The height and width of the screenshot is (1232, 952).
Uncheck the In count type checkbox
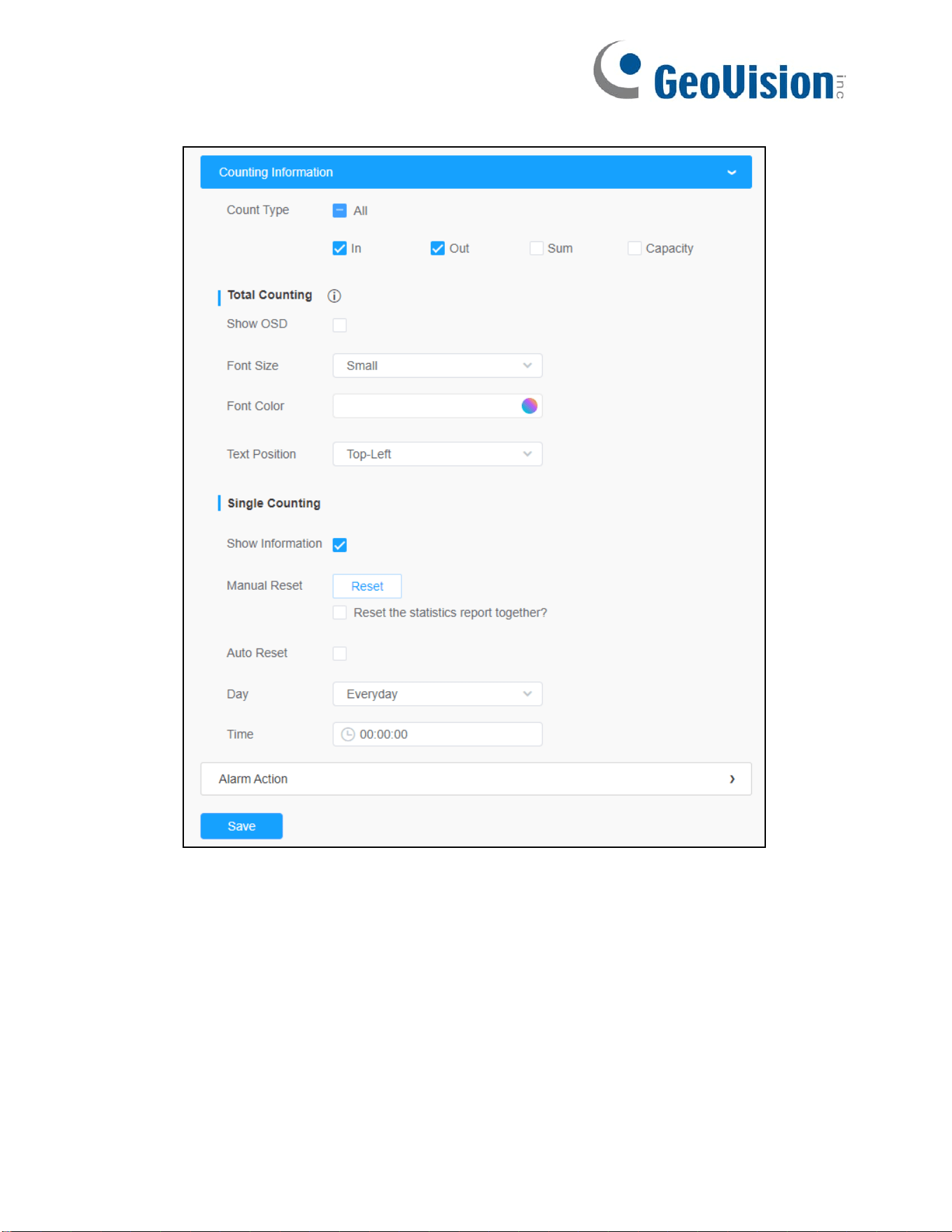(x=340, y=248)
